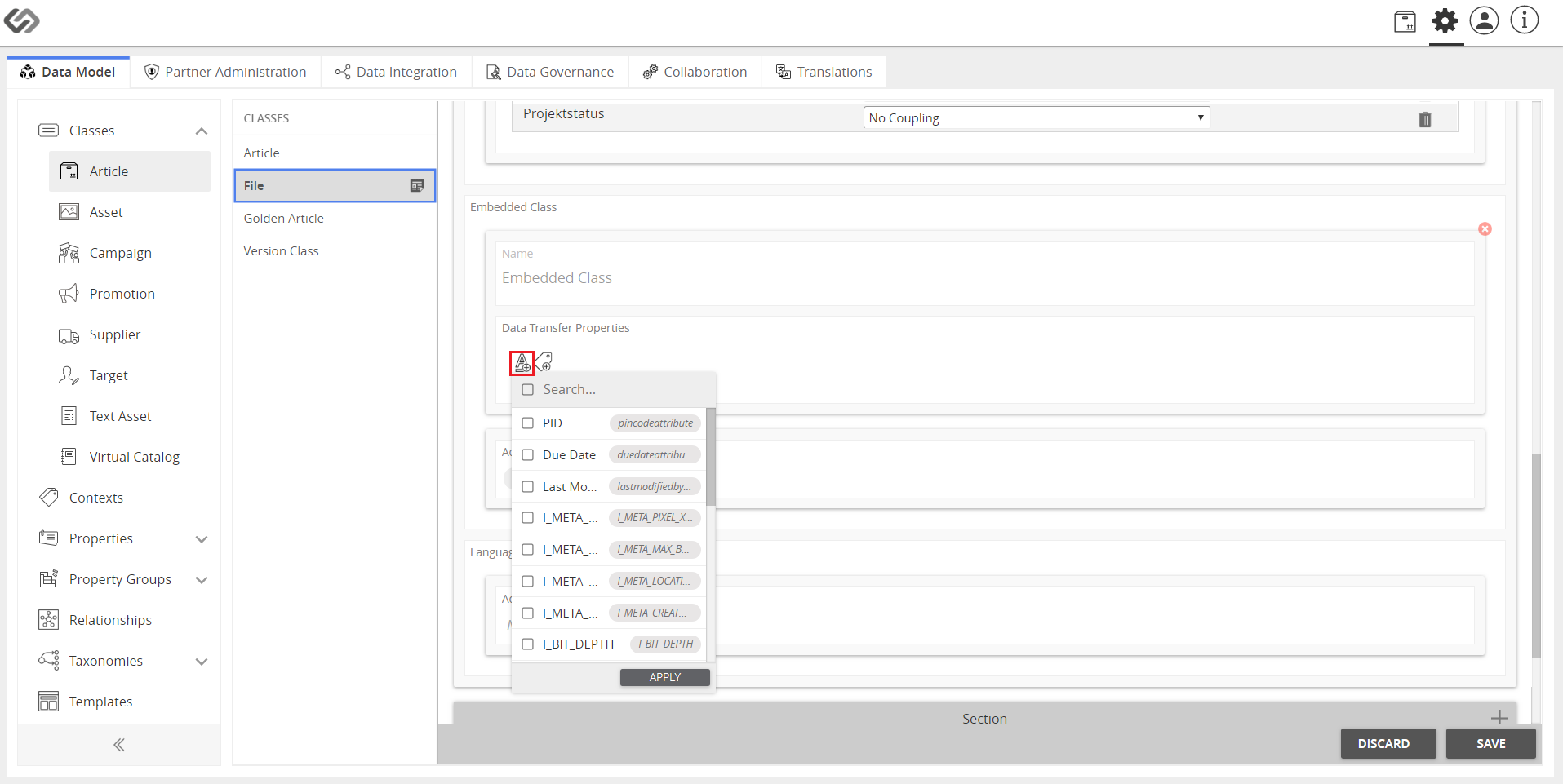Select the Virtual Catalog icon

pos(69,457)
